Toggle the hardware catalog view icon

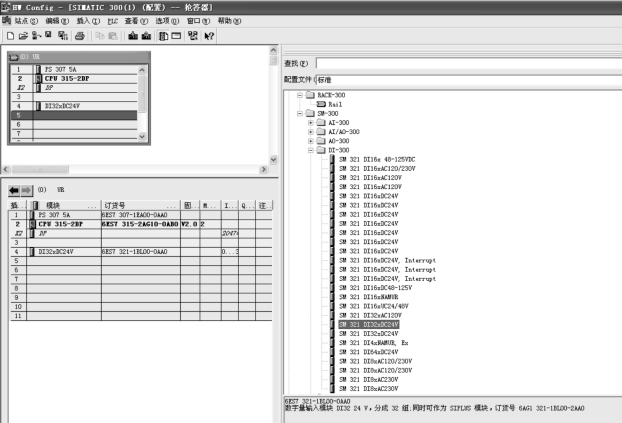163,36
